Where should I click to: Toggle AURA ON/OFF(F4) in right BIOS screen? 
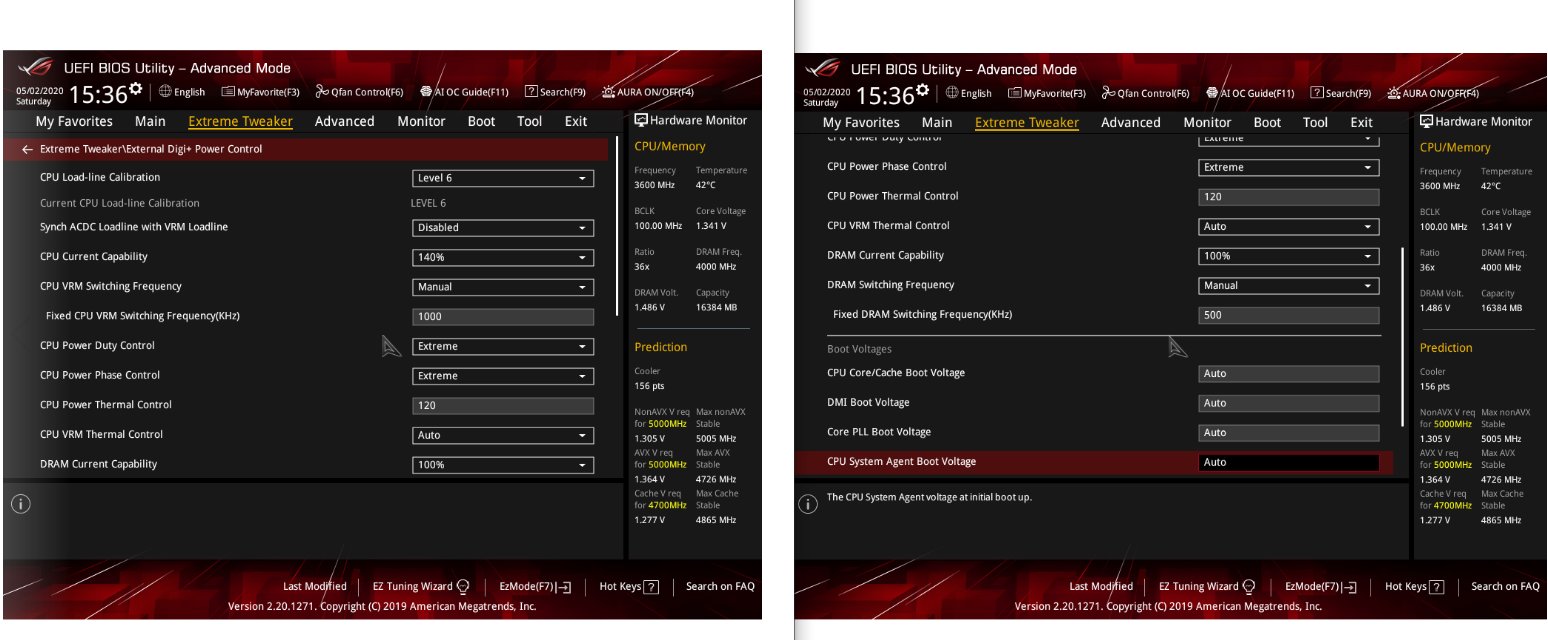(x=1434, y=93)
